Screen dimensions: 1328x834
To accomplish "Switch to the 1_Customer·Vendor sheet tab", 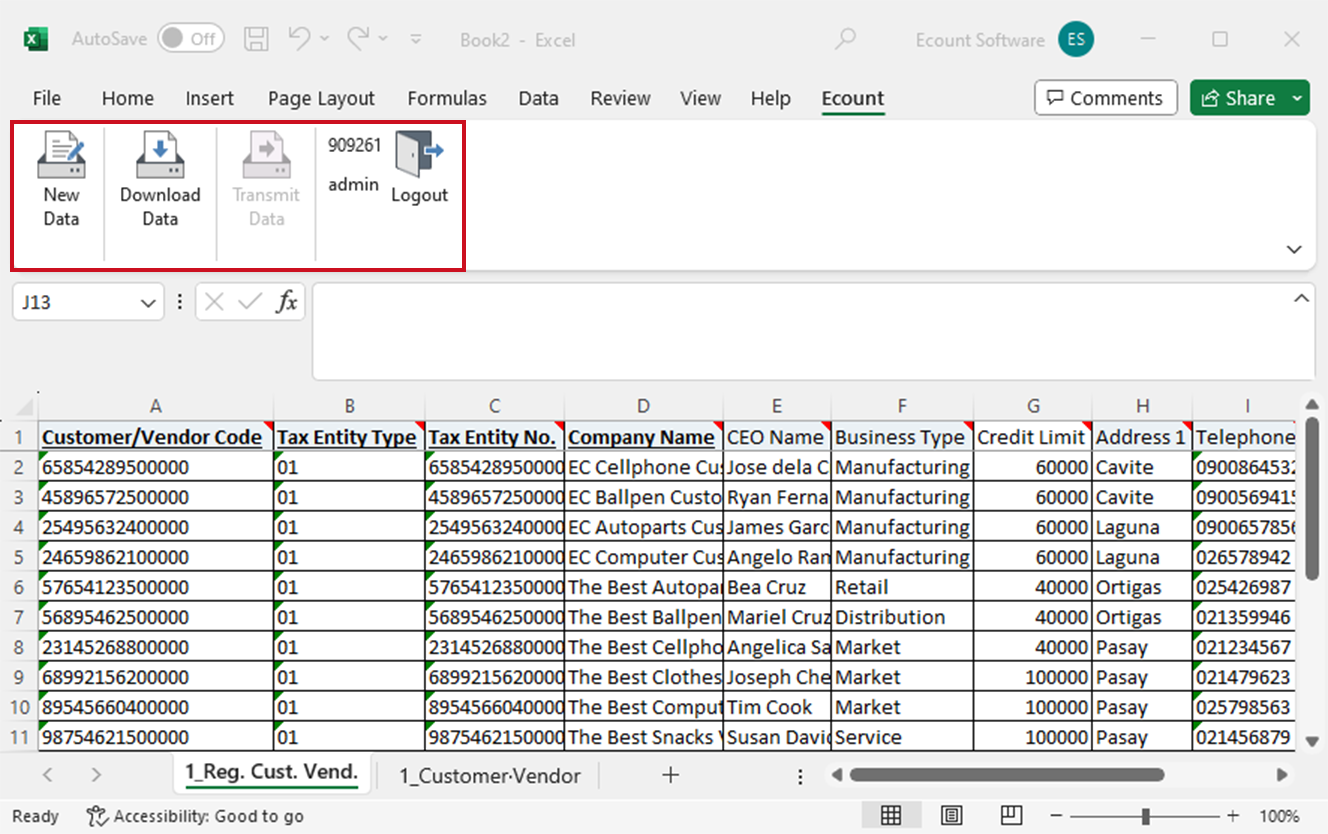I will [x=490, y=775].
